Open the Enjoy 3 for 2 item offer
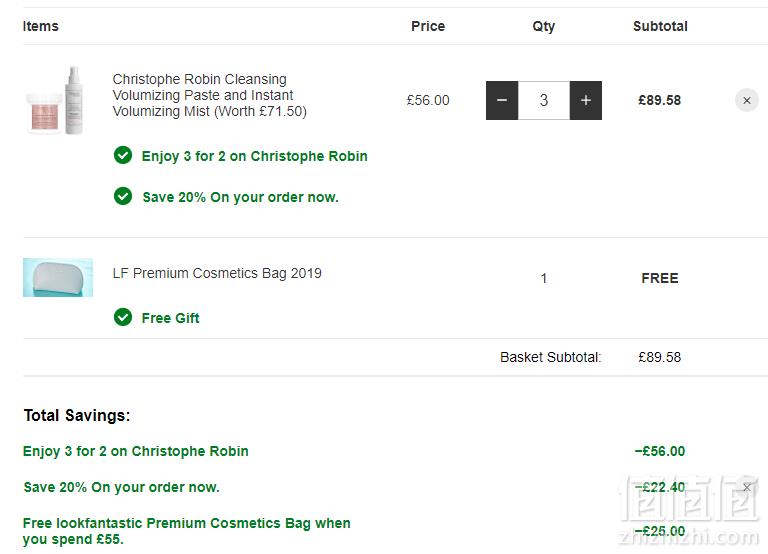The width and height of the screenshot is (768, 554). coord(254,156)
